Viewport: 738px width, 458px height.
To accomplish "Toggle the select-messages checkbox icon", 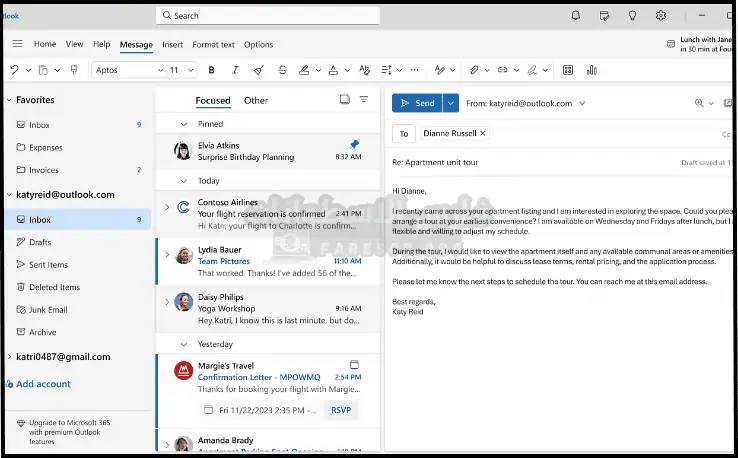I will click(x=344, y=100).
